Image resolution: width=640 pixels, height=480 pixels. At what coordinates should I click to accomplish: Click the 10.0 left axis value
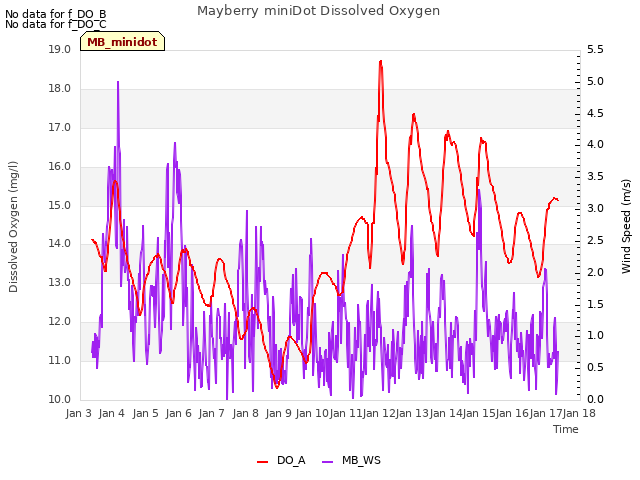pos(60,400)
